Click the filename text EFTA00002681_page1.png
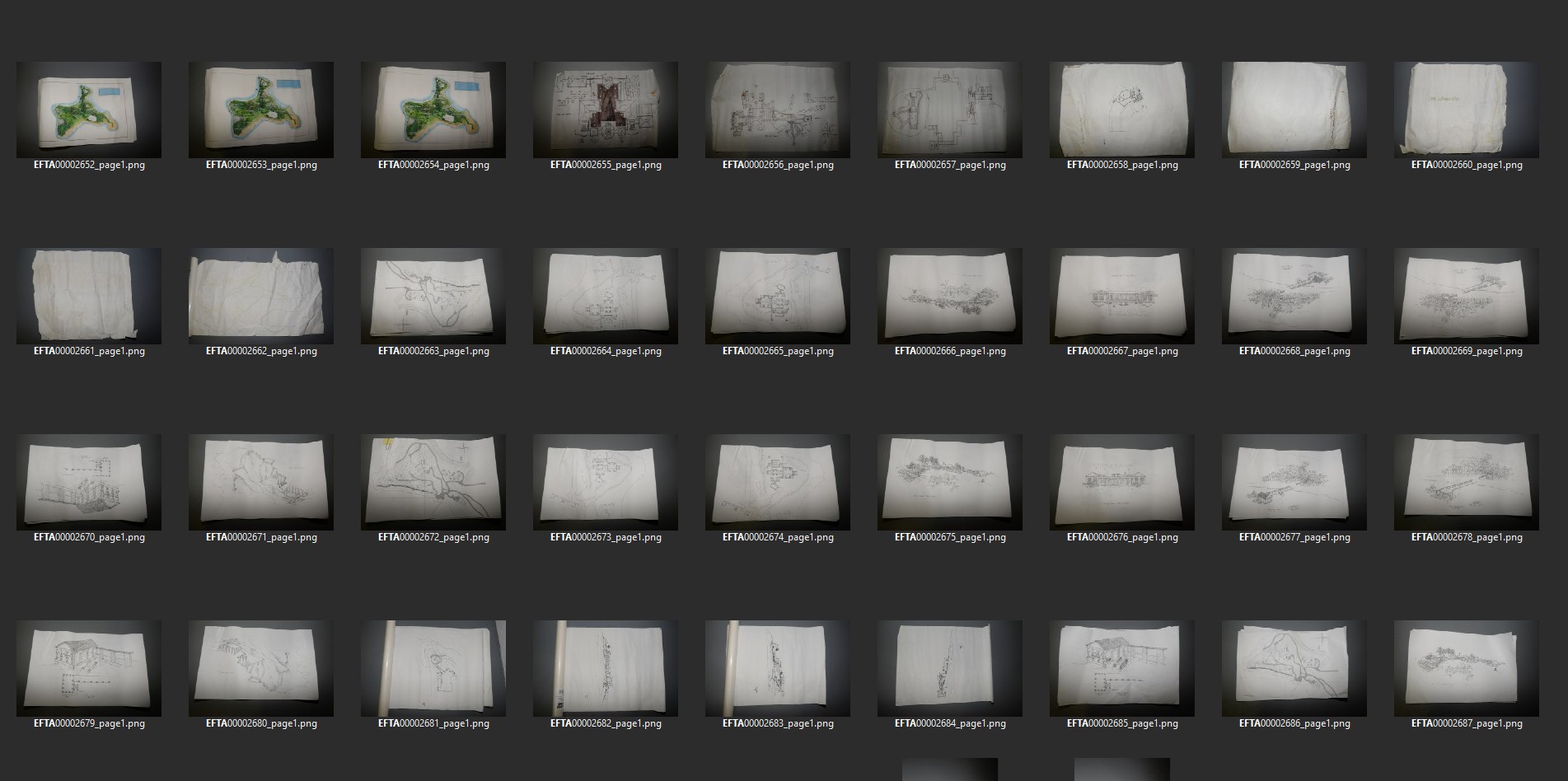Image resolution: width=1568 pixels, height=781 pixels. point(433,723)
